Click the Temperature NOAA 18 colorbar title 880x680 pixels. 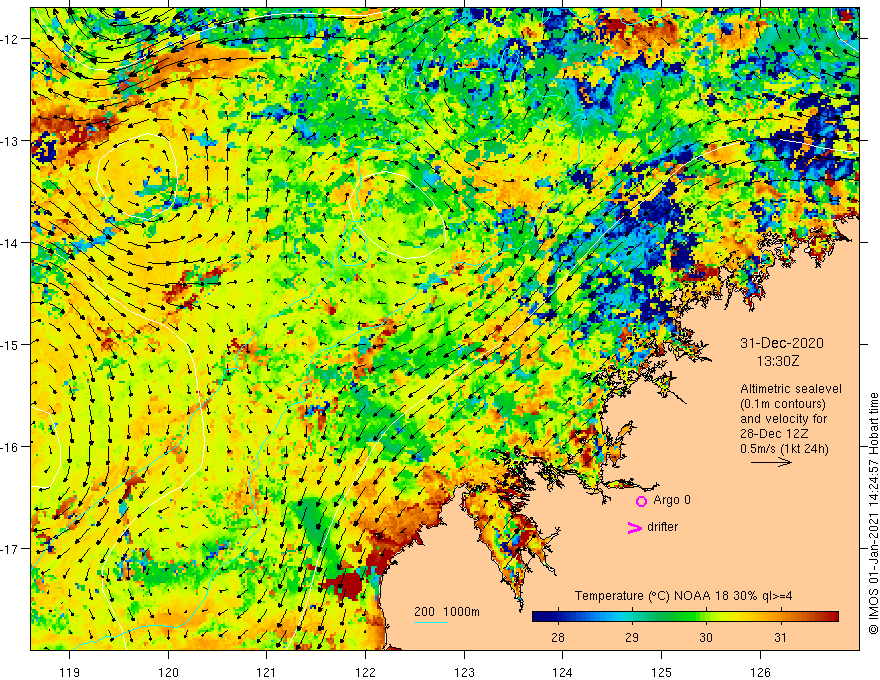pos(684,596)
